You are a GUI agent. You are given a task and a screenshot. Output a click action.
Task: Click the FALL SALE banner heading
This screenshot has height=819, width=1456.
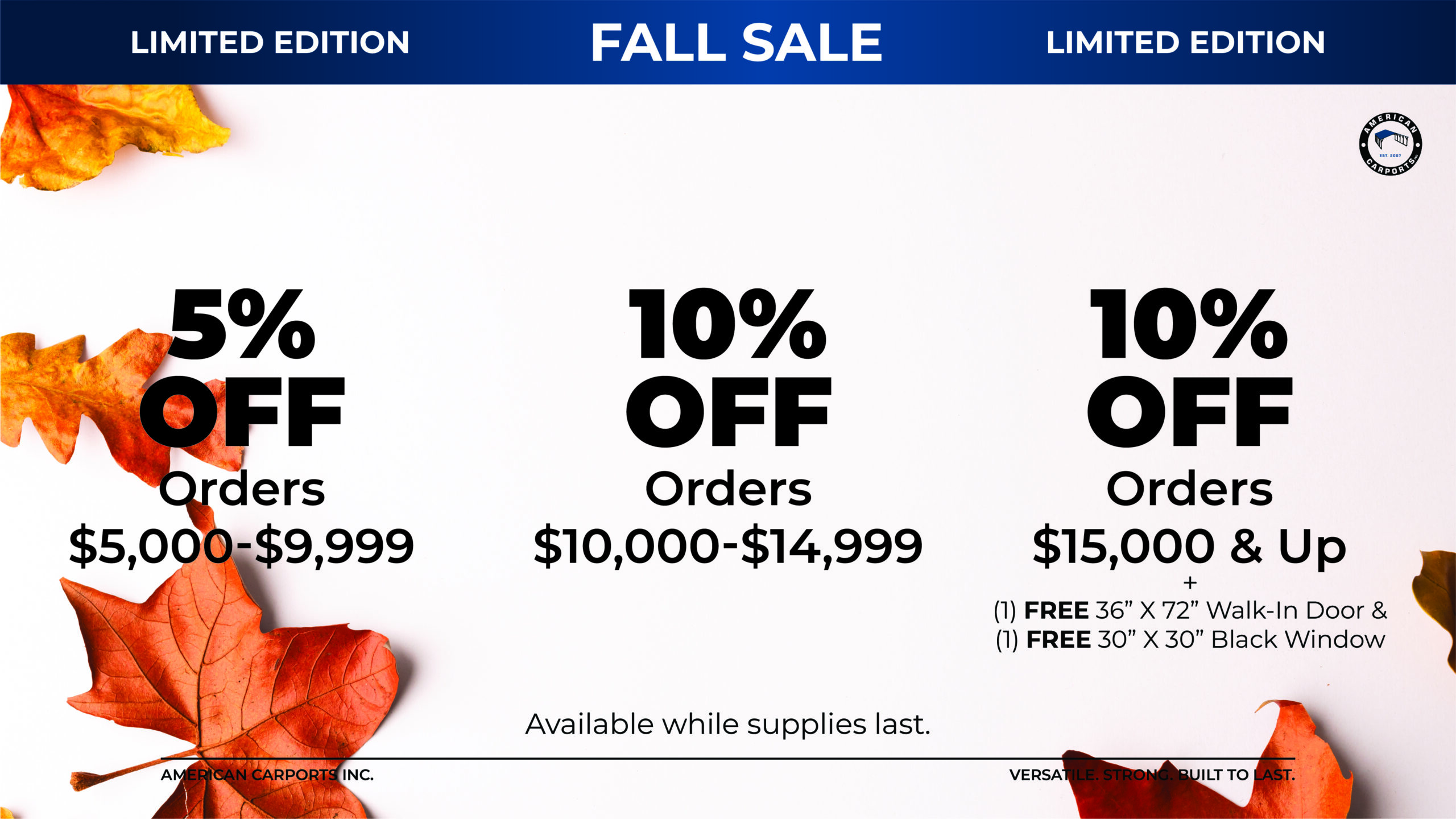(737, 43)
